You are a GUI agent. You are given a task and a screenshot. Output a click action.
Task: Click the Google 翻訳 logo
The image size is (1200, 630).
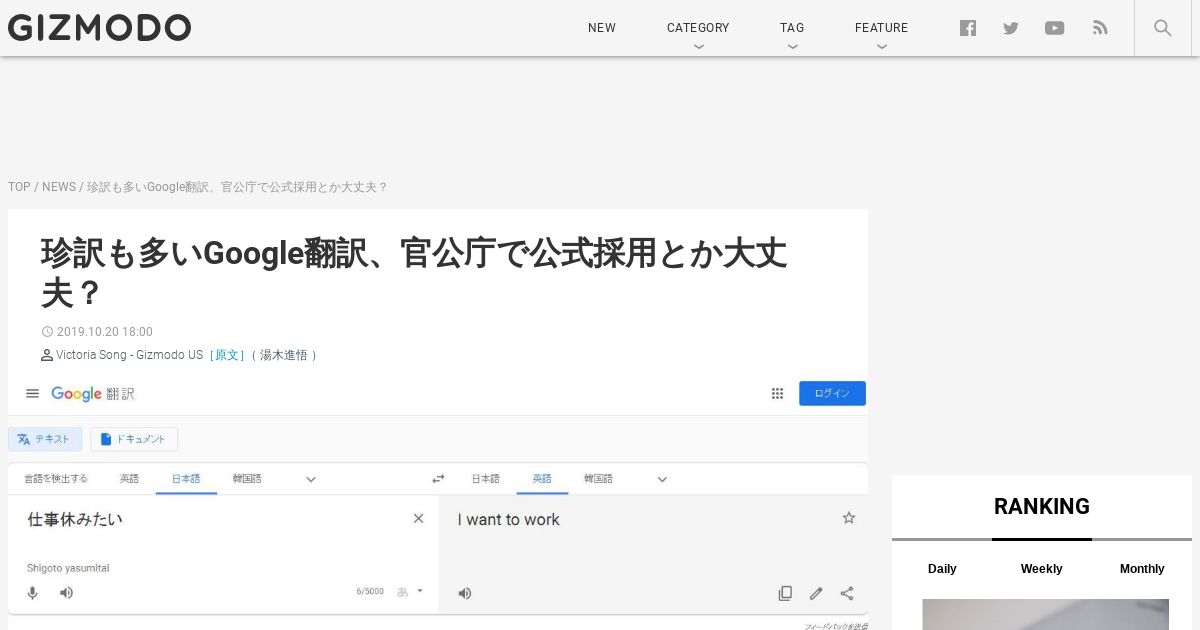pos(92,394)
